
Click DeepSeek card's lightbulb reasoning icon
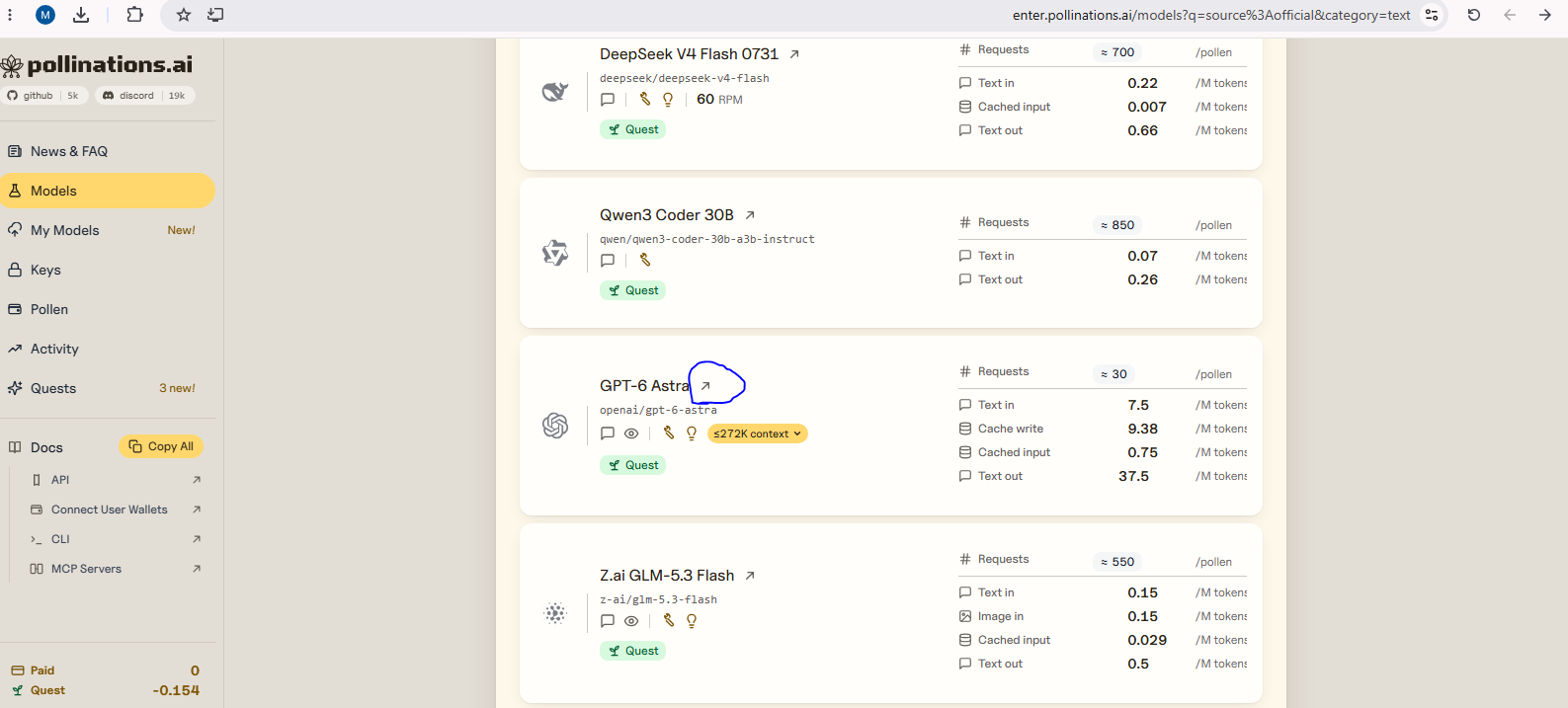pos(668,100)
